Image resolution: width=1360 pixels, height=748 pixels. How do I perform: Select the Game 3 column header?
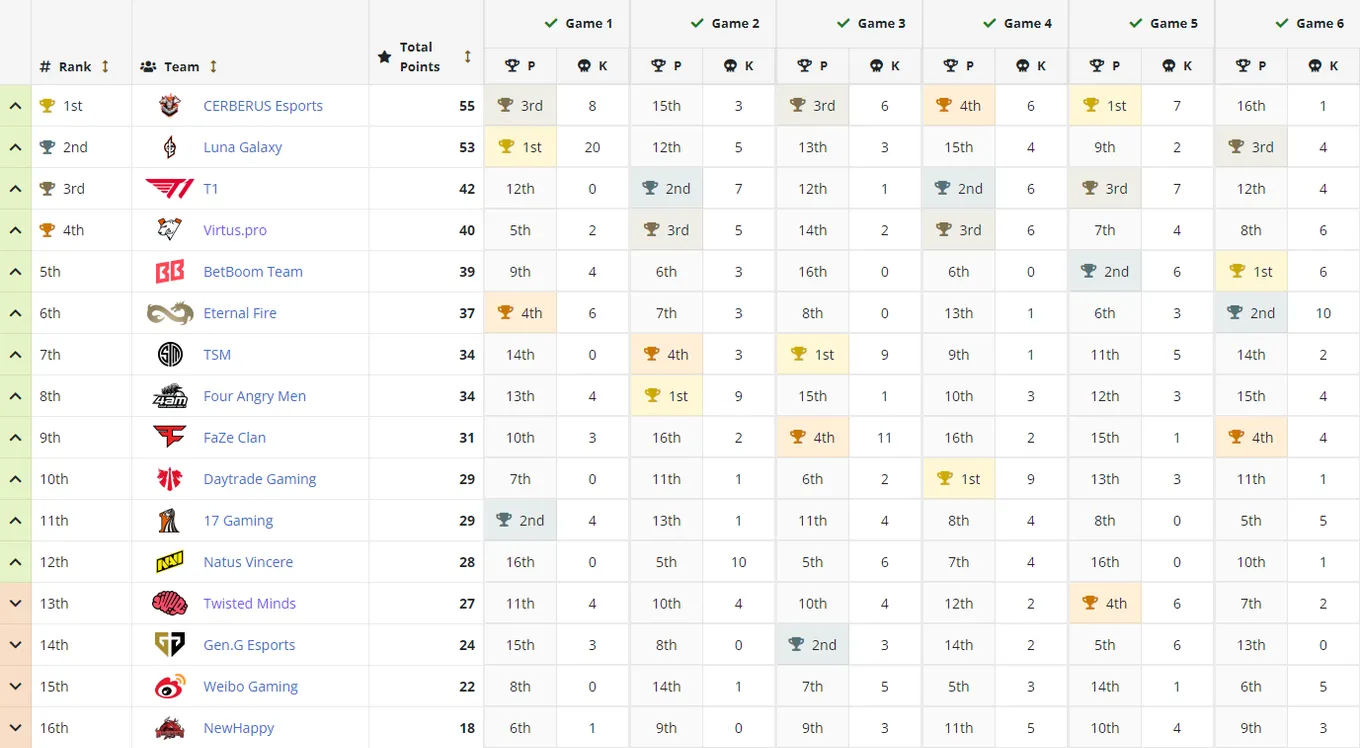(x=849, y=23)
